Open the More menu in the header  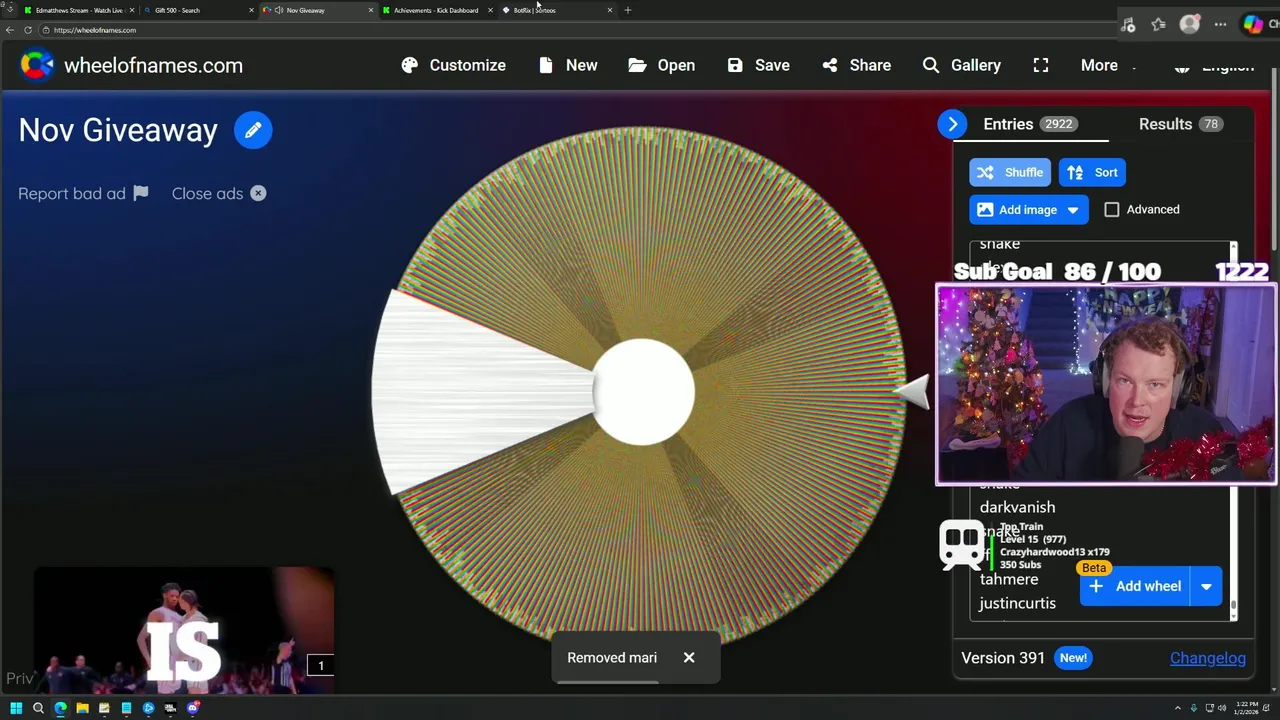point(1099,65)
